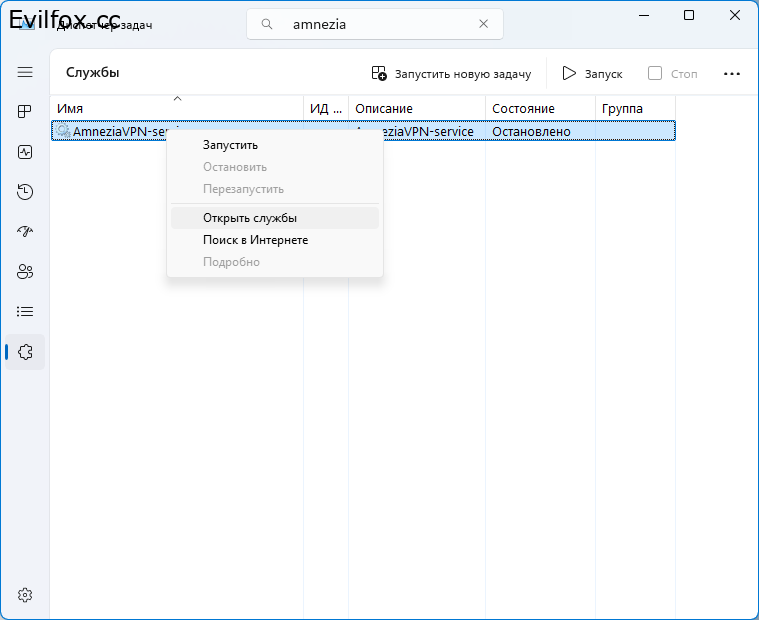The height and width of the screenshot is (620, 759).
Task: Open the hamburger navigation menu
Action: click(25, 73)
